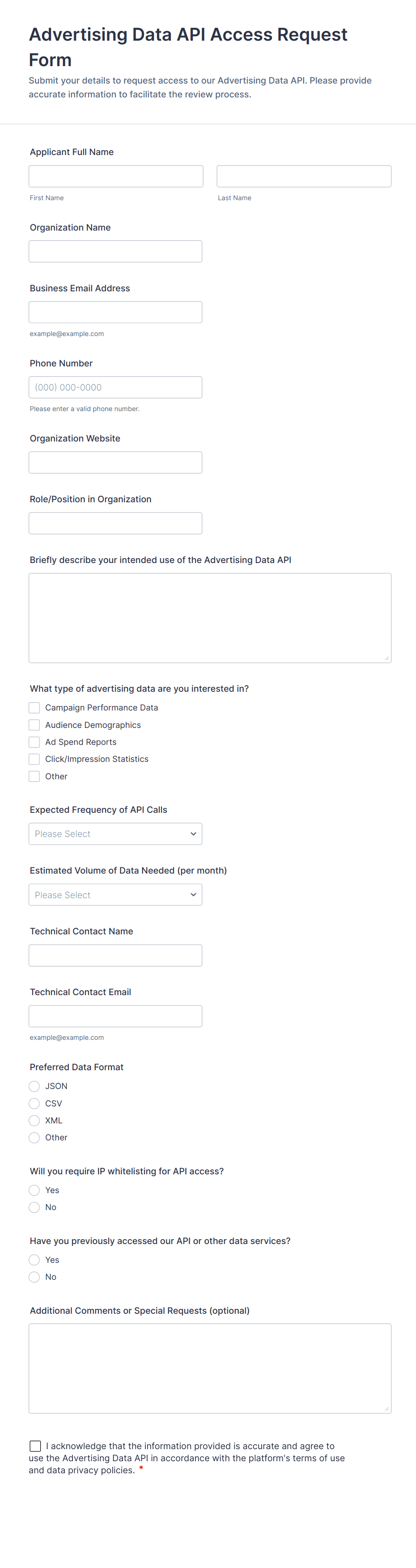Viewport: 416px width, 1568px height.
Task: Check Campaign Performance Data option
Action: [35, 708]
